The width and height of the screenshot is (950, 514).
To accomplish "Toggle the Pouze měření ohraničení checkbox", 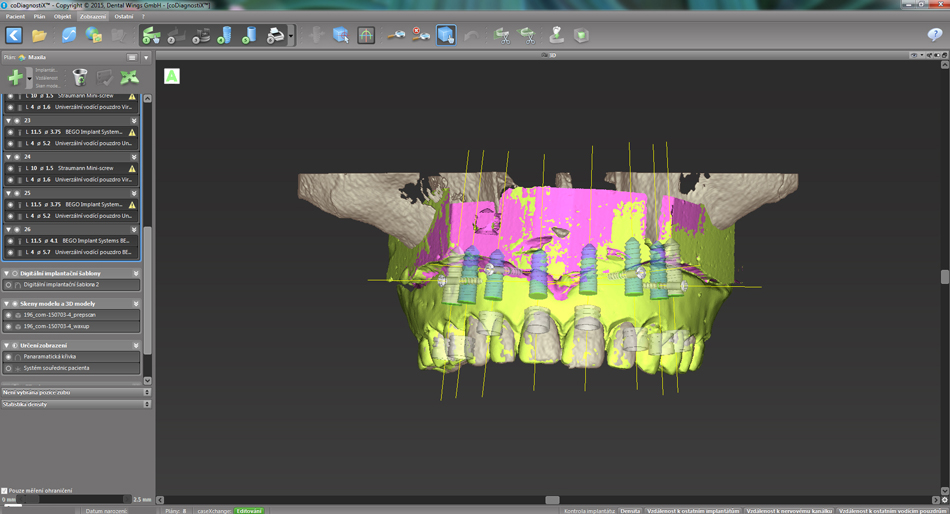I will (x=5, y=490).
